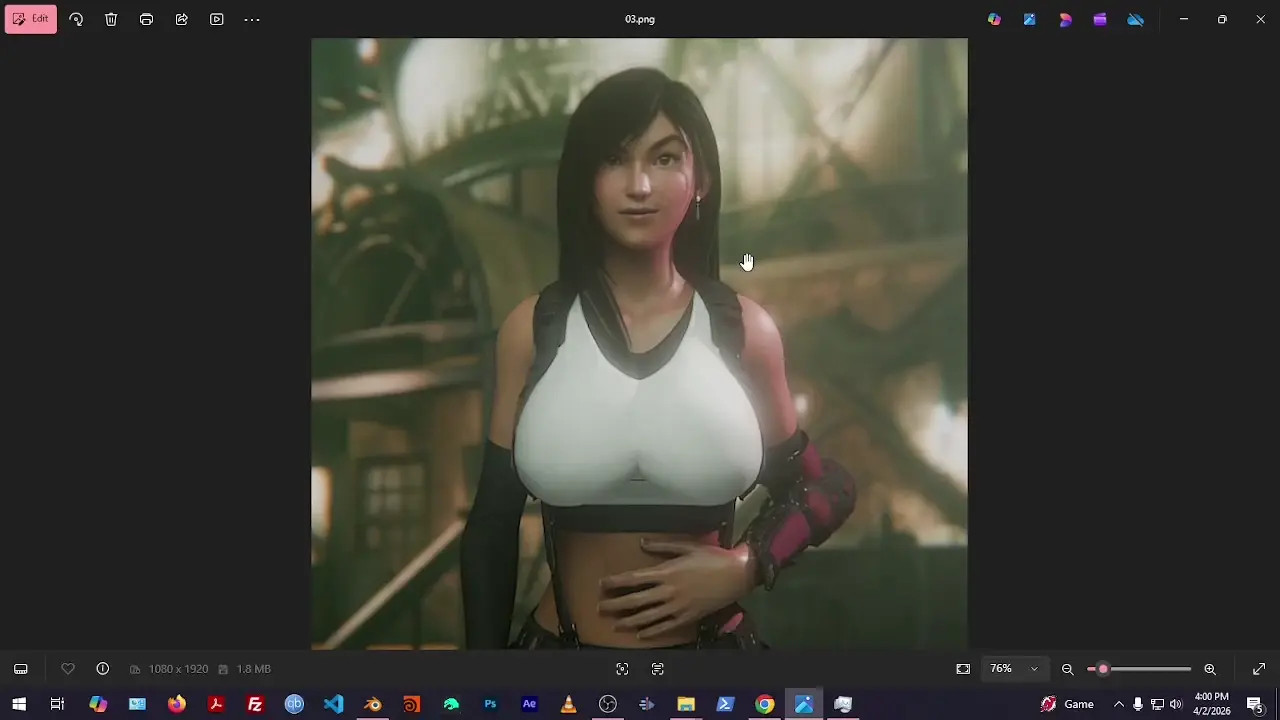Open VLC media player from taskbar
This screenshot has height=720, width=1280.
(568, 704)
